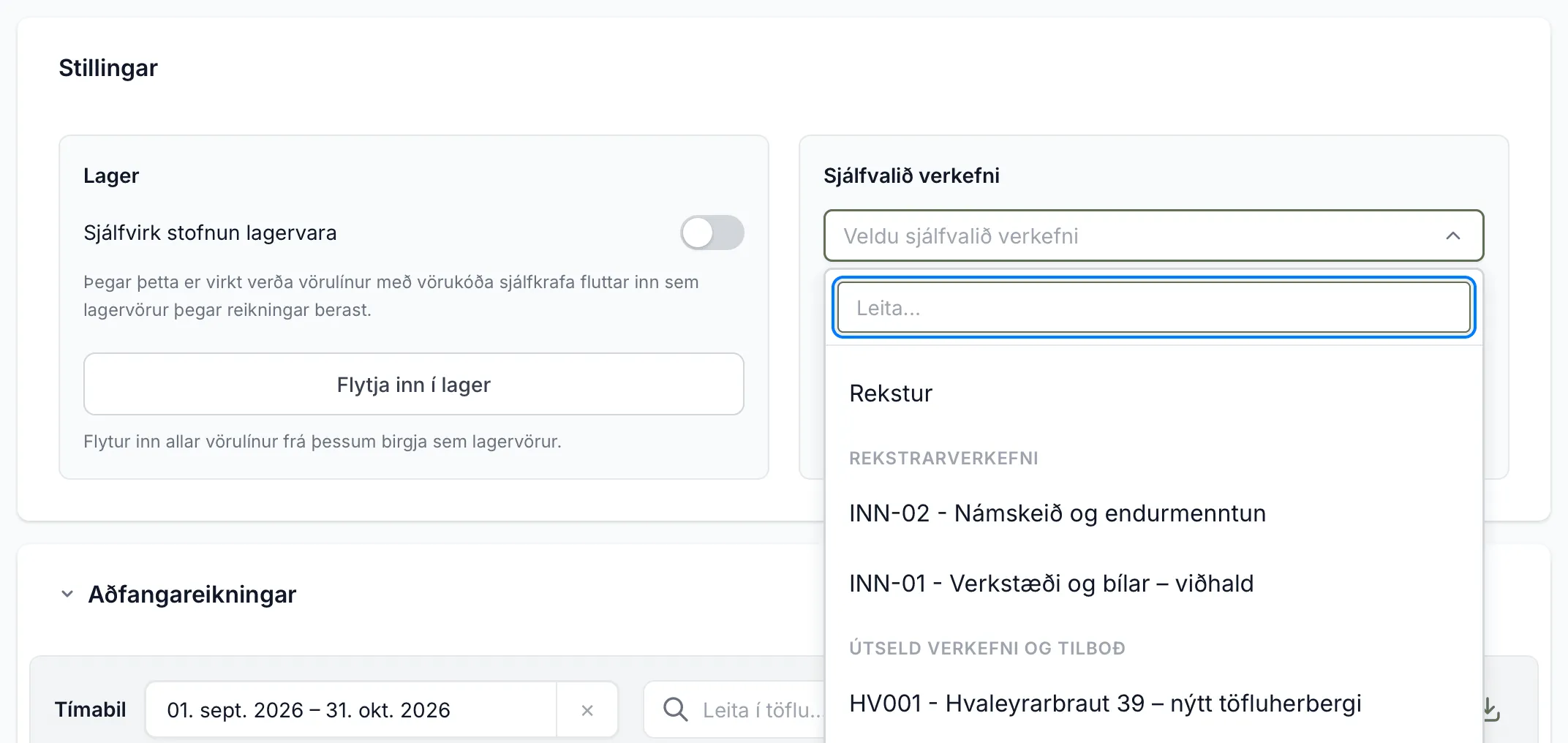Screen dimensions: 1568x743
Task: Click the Flytja inn í lager button
Action: 414,384
